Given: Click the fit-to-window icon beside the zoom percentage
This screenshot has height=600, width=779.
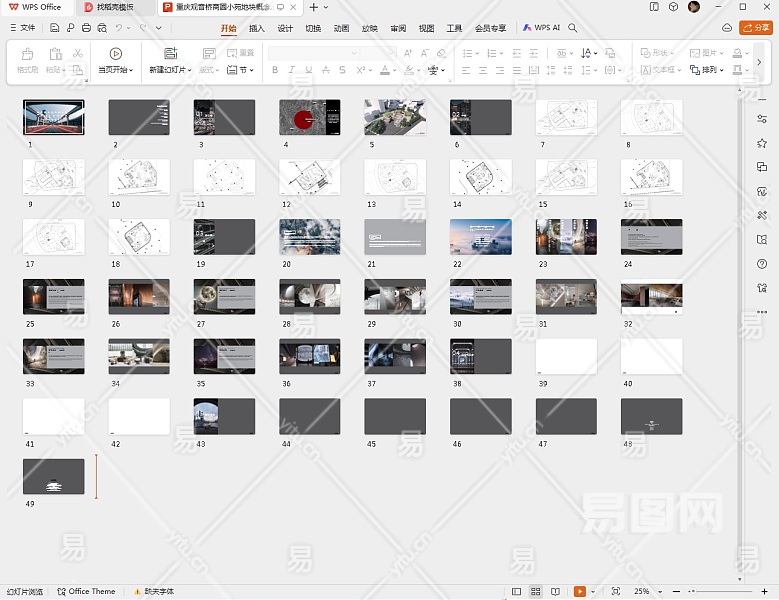Looking at the screenshot, I should click(x=615, y=592).
